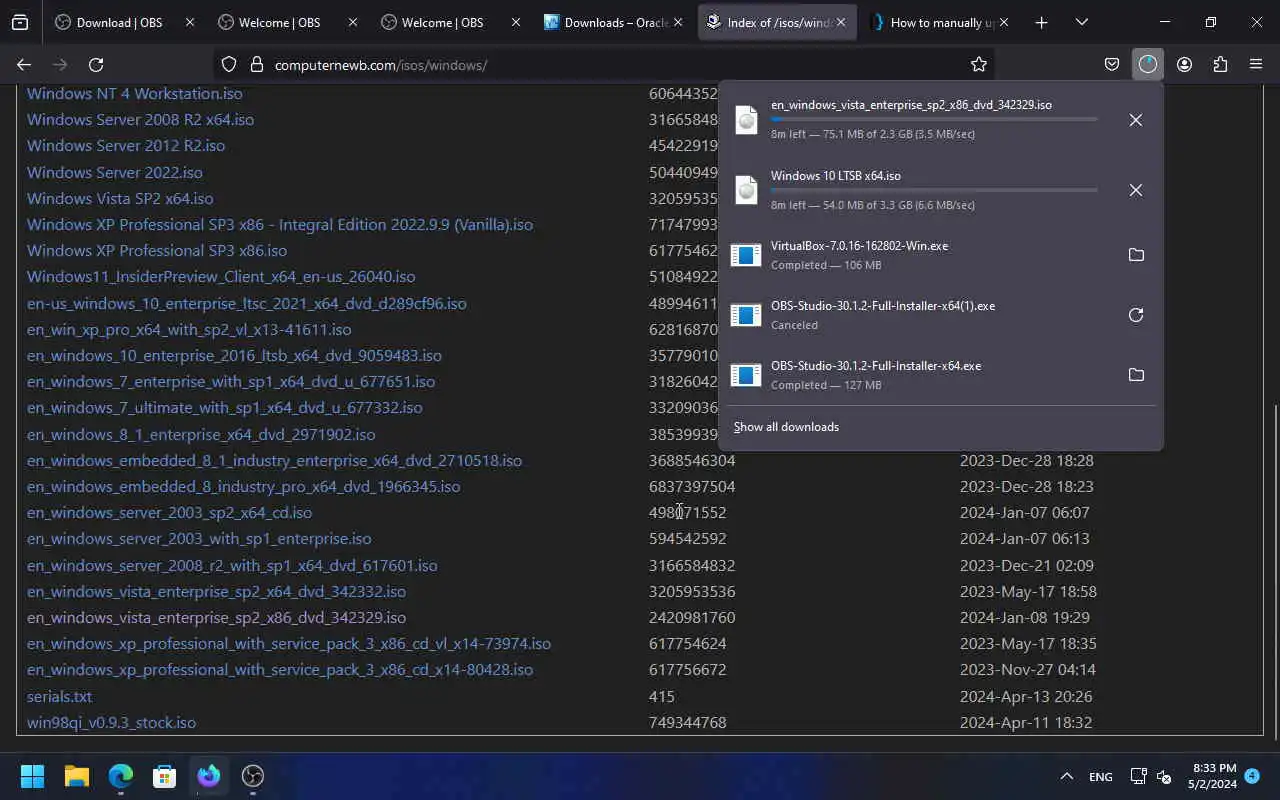Select the Index of /isos/windows tab

pyautogui.click(x=776, y=22)
